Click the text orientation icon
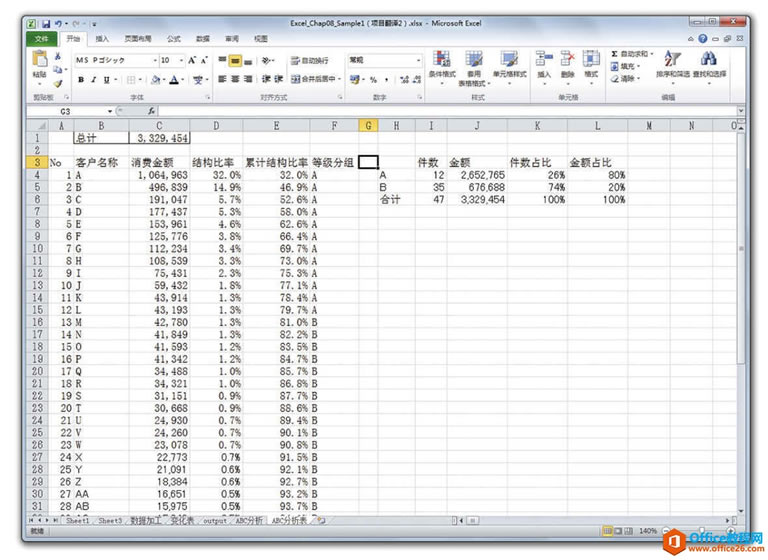This screenshot has width=768, height=560. coord(266,60)
